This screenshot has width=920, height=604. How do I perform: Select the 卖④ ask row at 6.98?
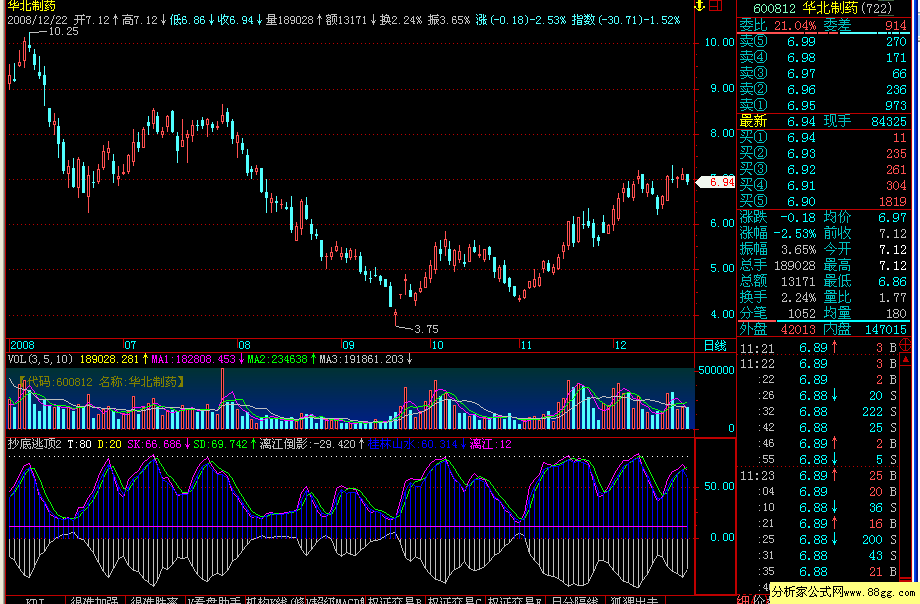point(823,58)
